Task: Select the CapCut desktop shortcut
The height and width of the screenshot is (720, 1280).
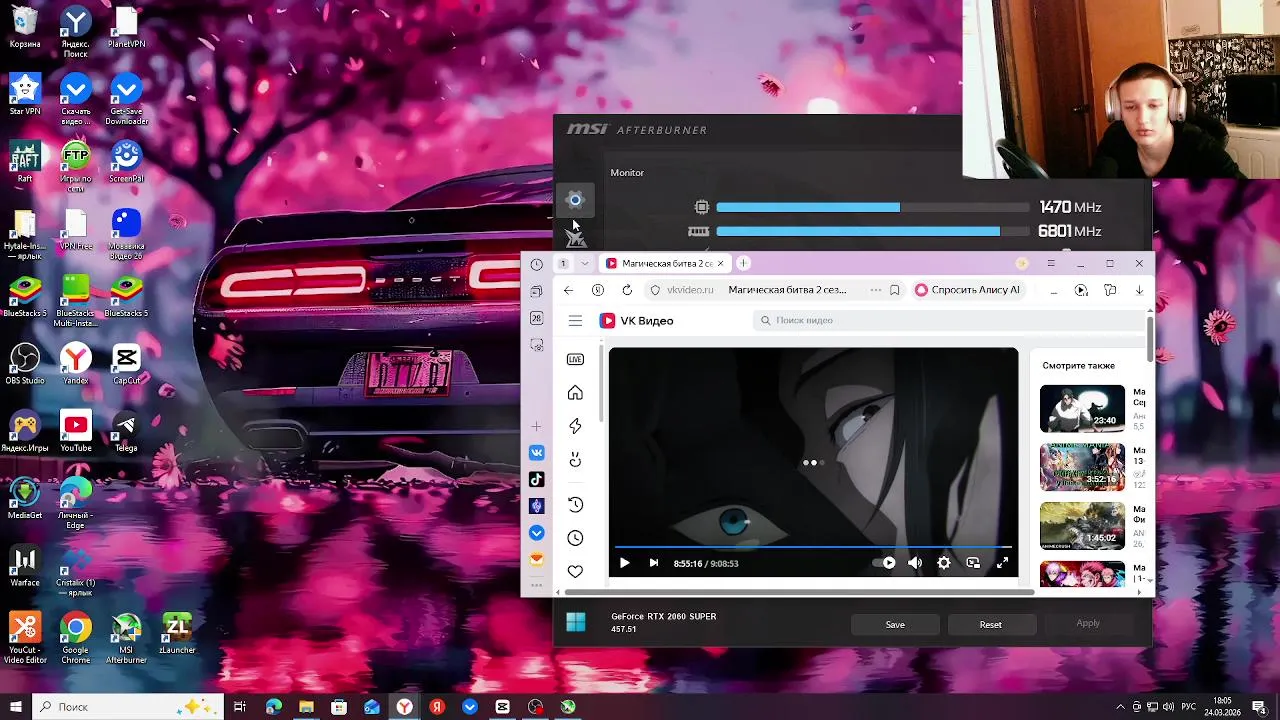Action: (126, 364)
